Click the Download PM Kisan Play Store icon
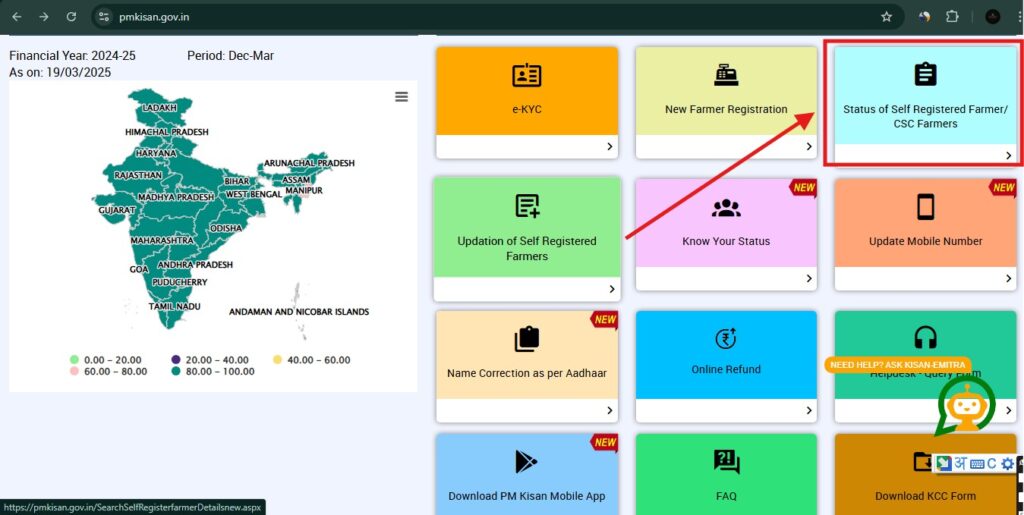Image resolution: width=1024 pixels, height=515 pixels. pos(526,461)
